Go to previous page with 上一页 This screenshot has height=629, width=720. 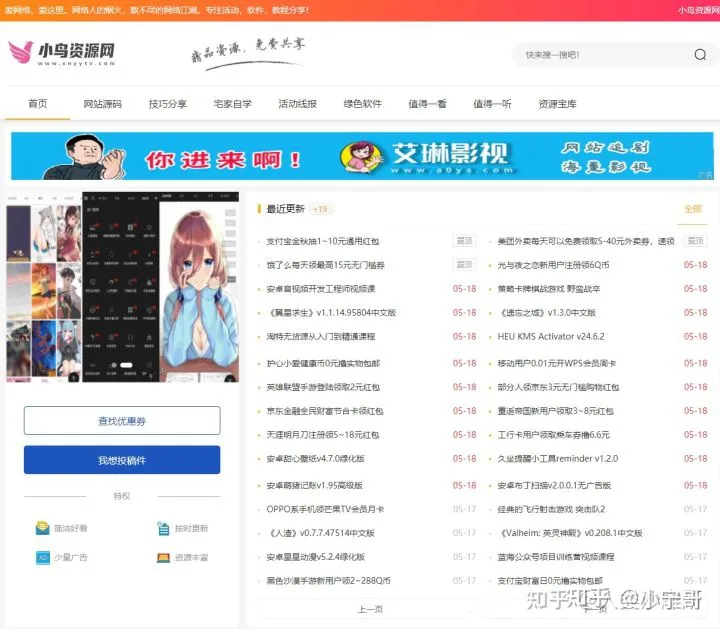coord(370,609)
